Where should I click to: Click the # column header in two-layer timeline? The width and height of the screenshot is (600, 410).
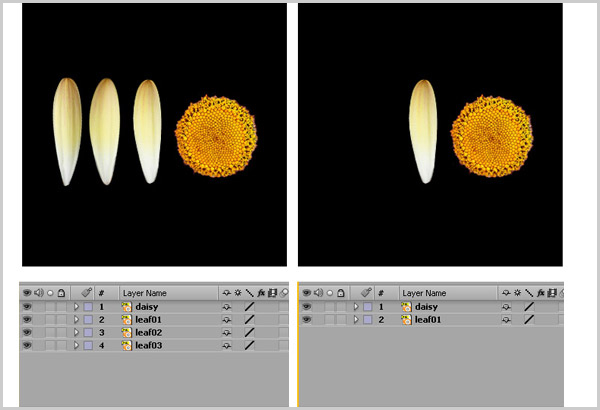click(x=381, y=293)
